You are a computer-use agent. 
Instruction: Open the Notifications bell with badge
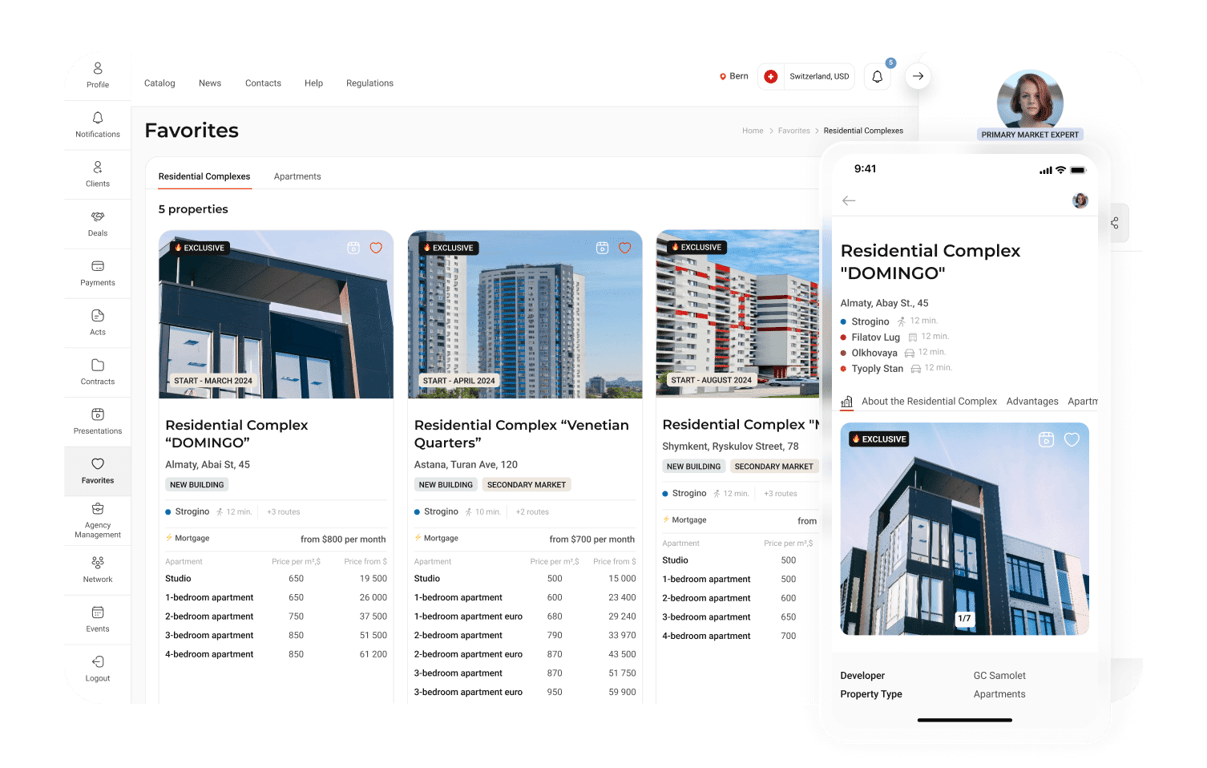[877, 76]
